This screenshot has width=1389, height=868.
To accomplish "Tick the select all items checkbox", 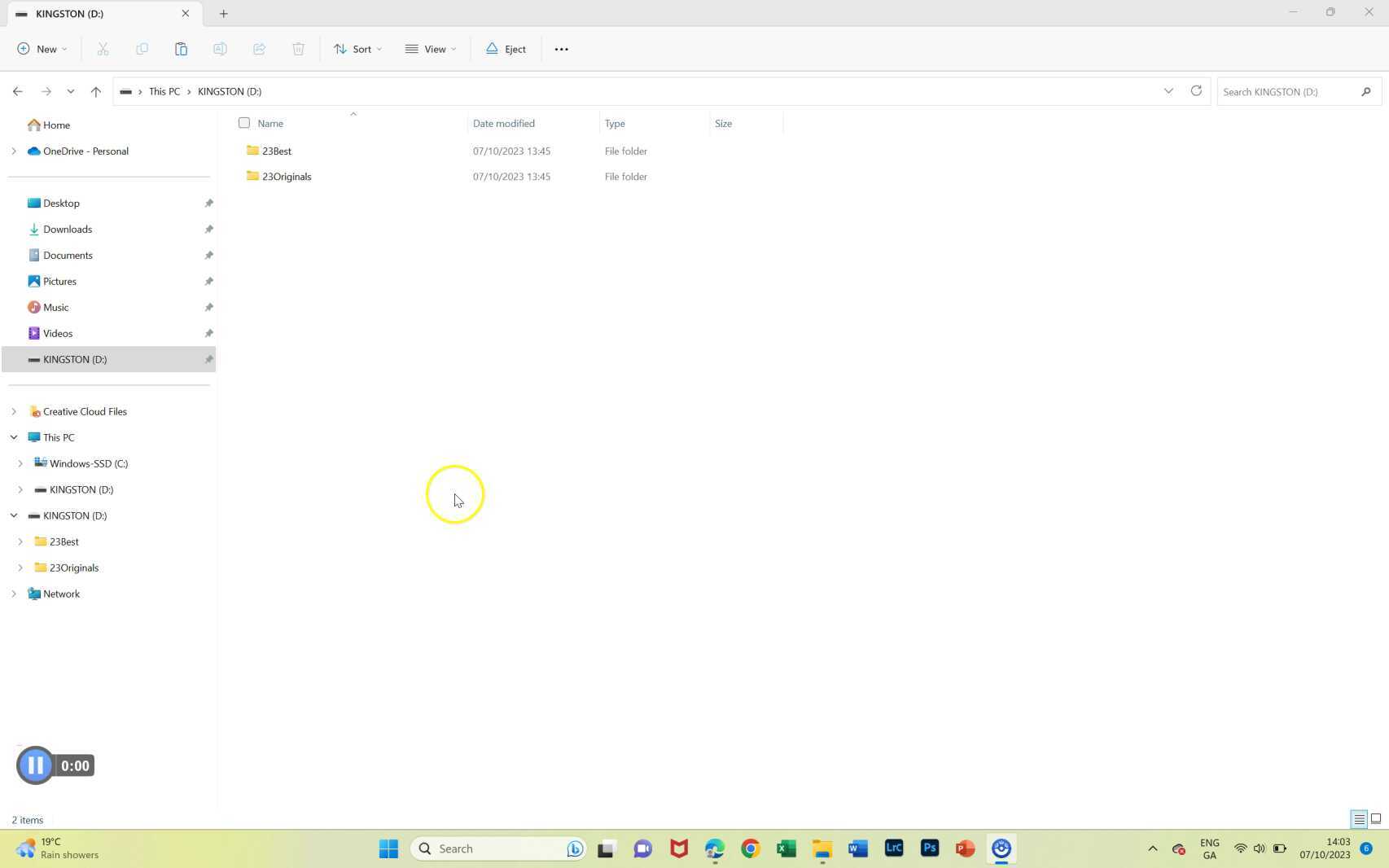I will 244,123.
